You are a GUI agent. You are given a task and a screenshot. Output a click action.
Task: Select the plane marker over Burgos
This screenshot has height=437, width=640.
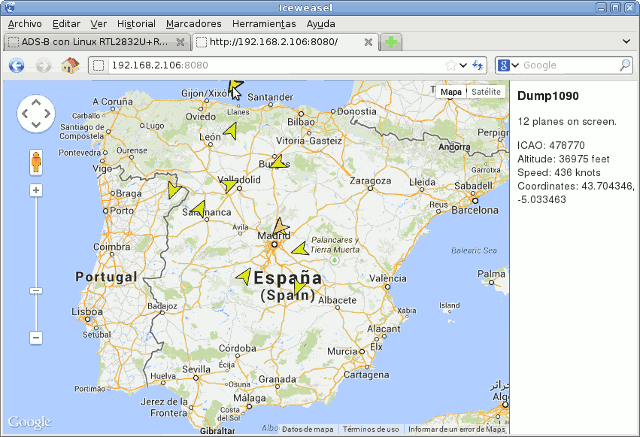(279, 162)
